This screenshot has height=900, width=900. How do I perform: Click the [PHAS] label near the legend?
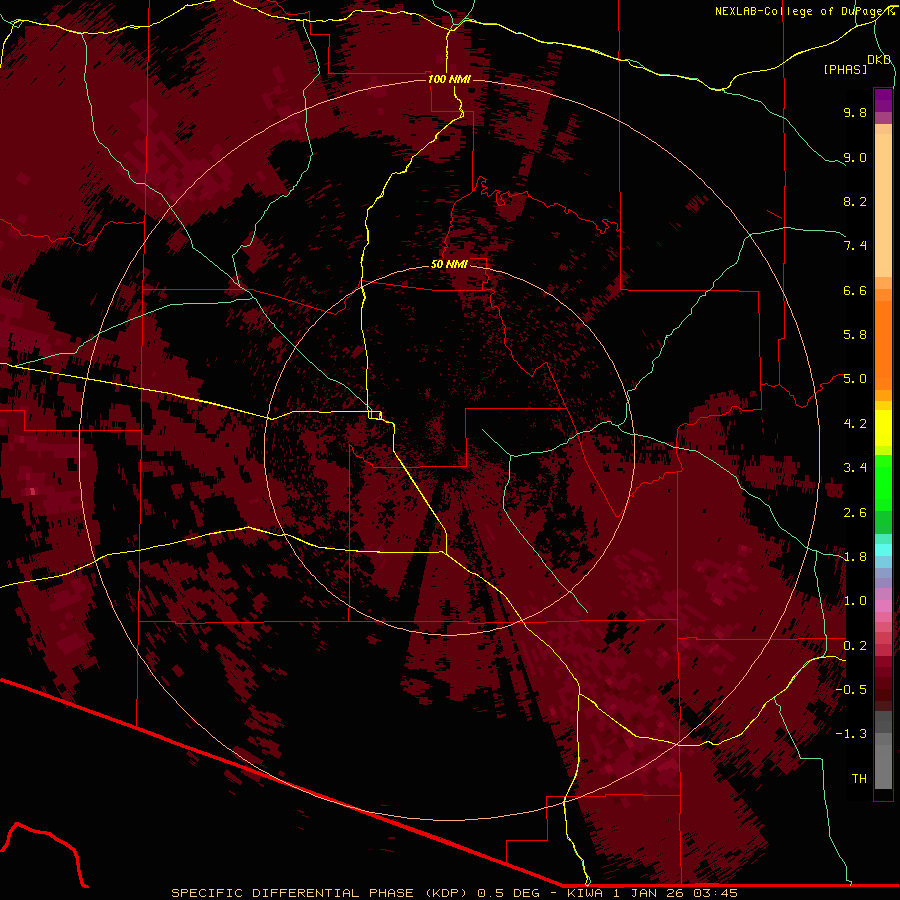(845, 69)
